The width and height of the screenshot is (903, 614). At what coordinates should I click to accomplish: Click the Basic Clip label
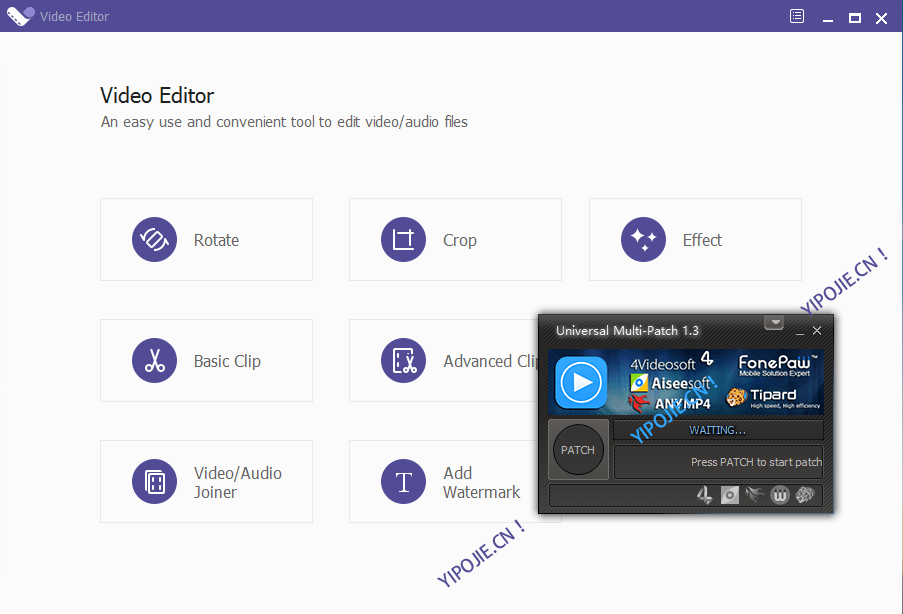pos(227,362)
